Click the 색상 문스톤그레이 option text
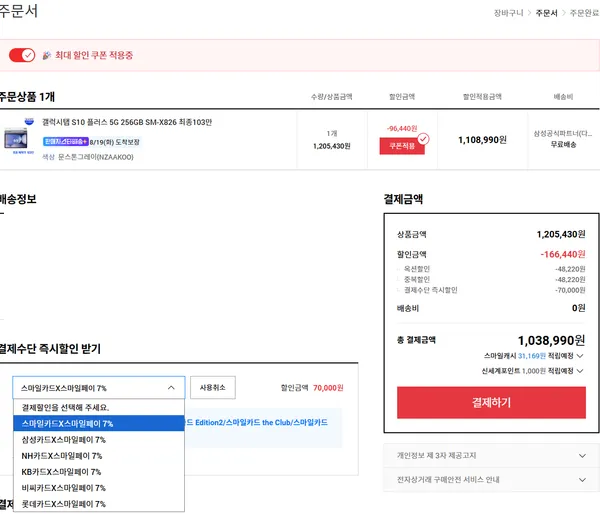 (88, 157)
